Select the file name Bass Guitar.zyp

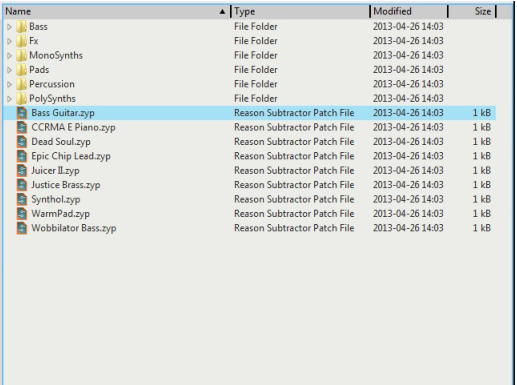pos(63,113)
